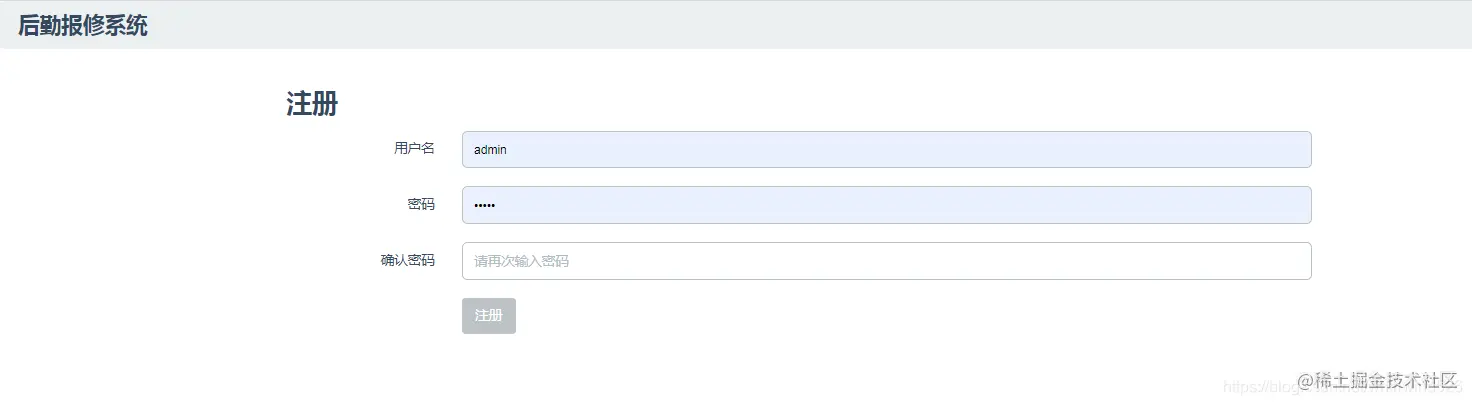Click empty area inside 密码 field after dots
The width and height of the screenshot is (1472, 405).
click(x=900, y=205)
